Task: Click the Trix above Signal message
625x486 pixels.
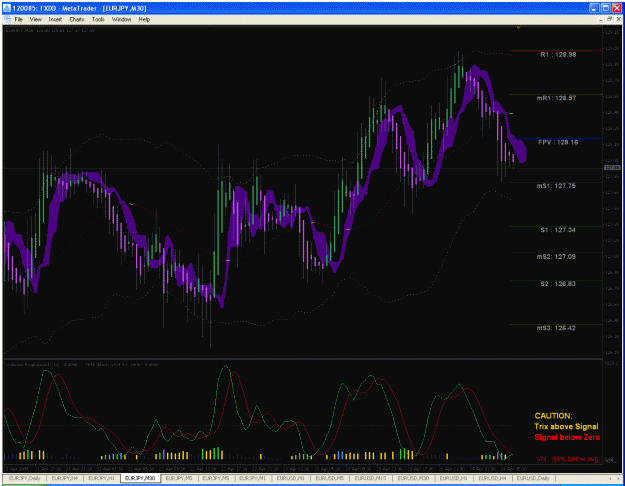Action: click(566, 427)
